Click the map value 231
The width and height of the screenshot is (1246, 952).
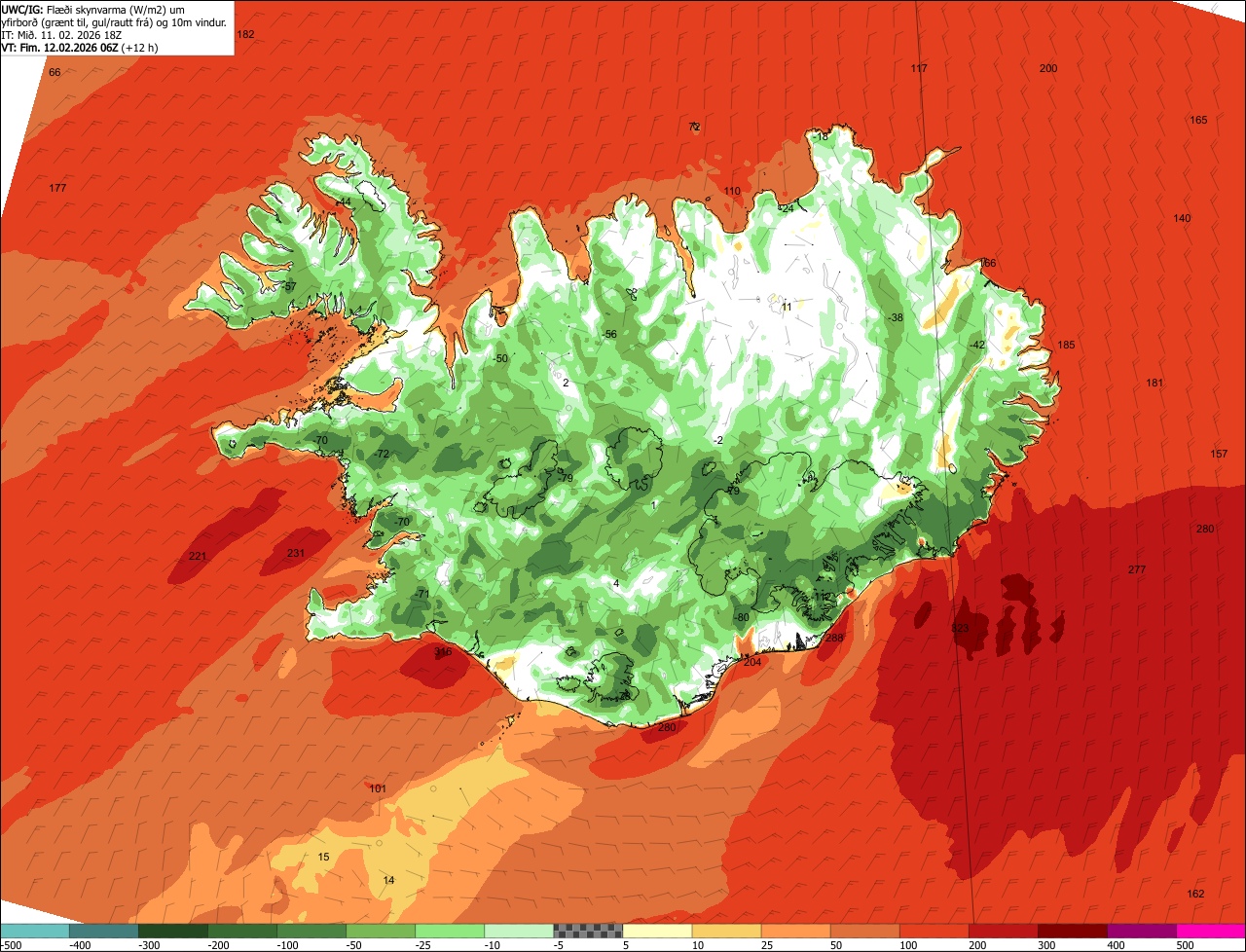(x=296, y=553)
